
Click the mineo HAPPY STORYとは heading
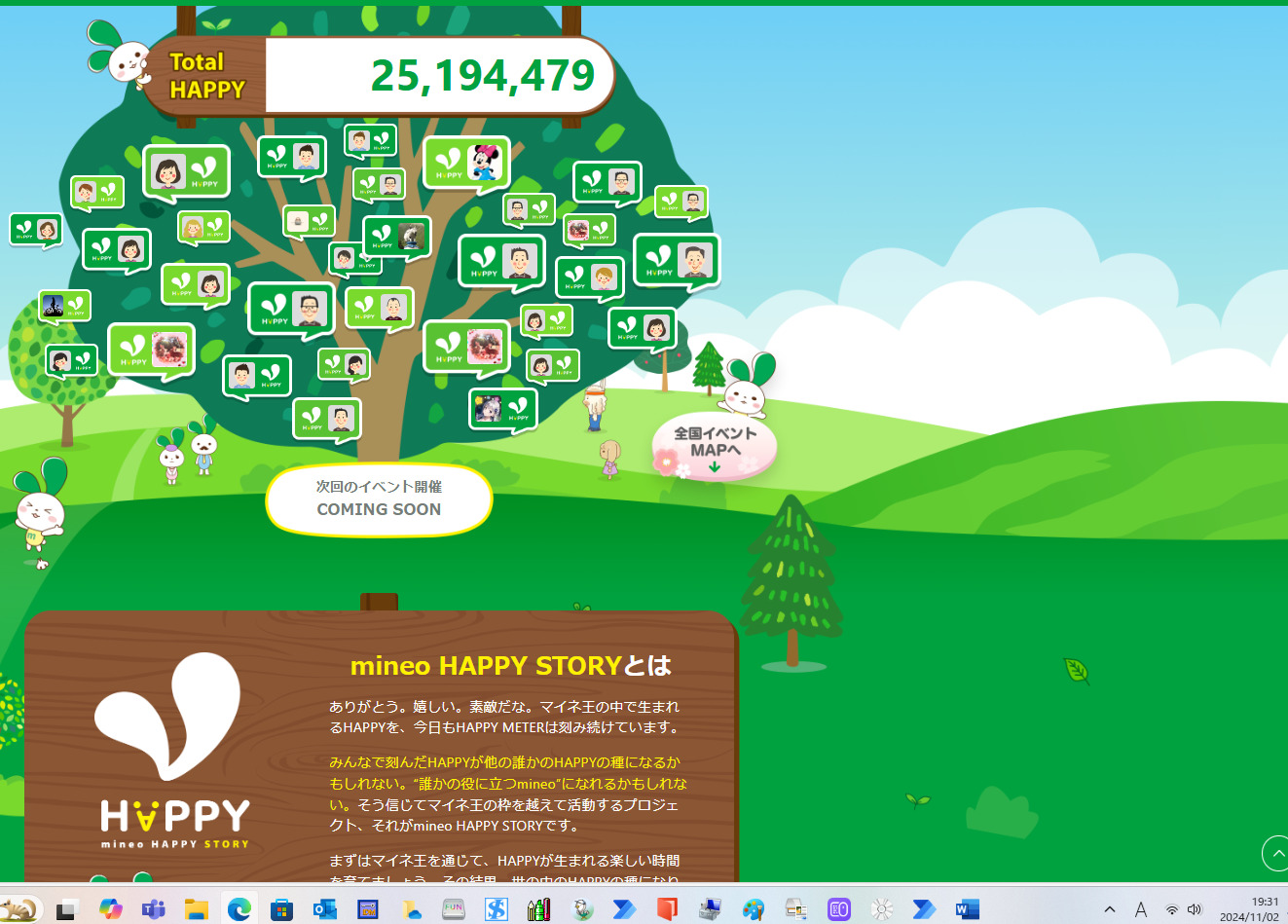[x=510, y=666]
